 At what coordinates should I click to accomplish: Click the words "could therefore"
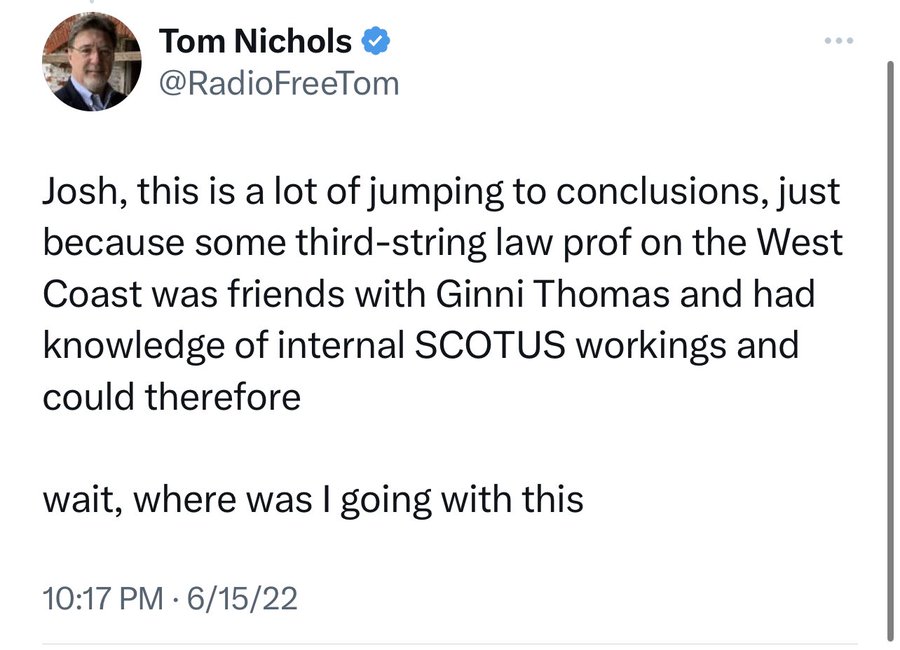click(x=171, y=396)
